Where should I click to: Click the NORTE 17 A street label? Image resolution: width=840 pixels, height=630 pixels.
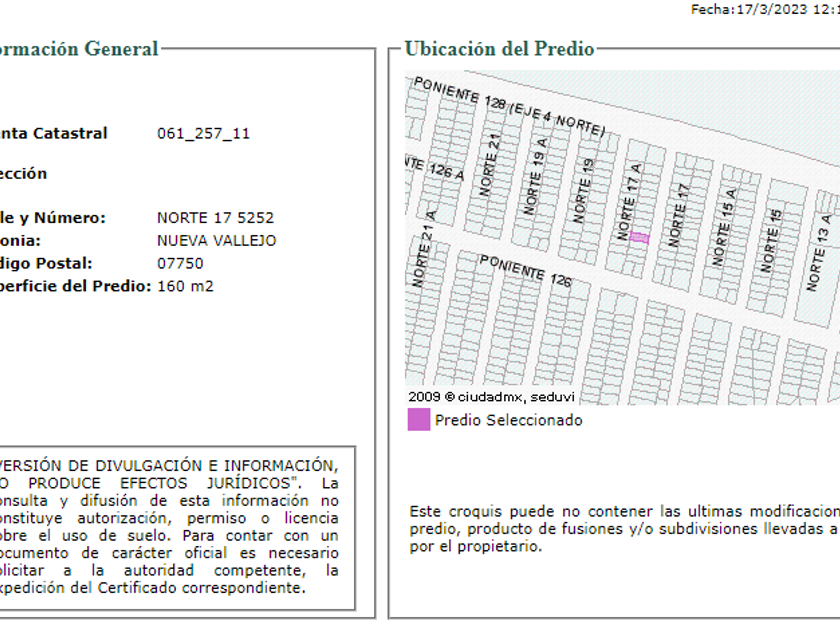tap(629, 201)
